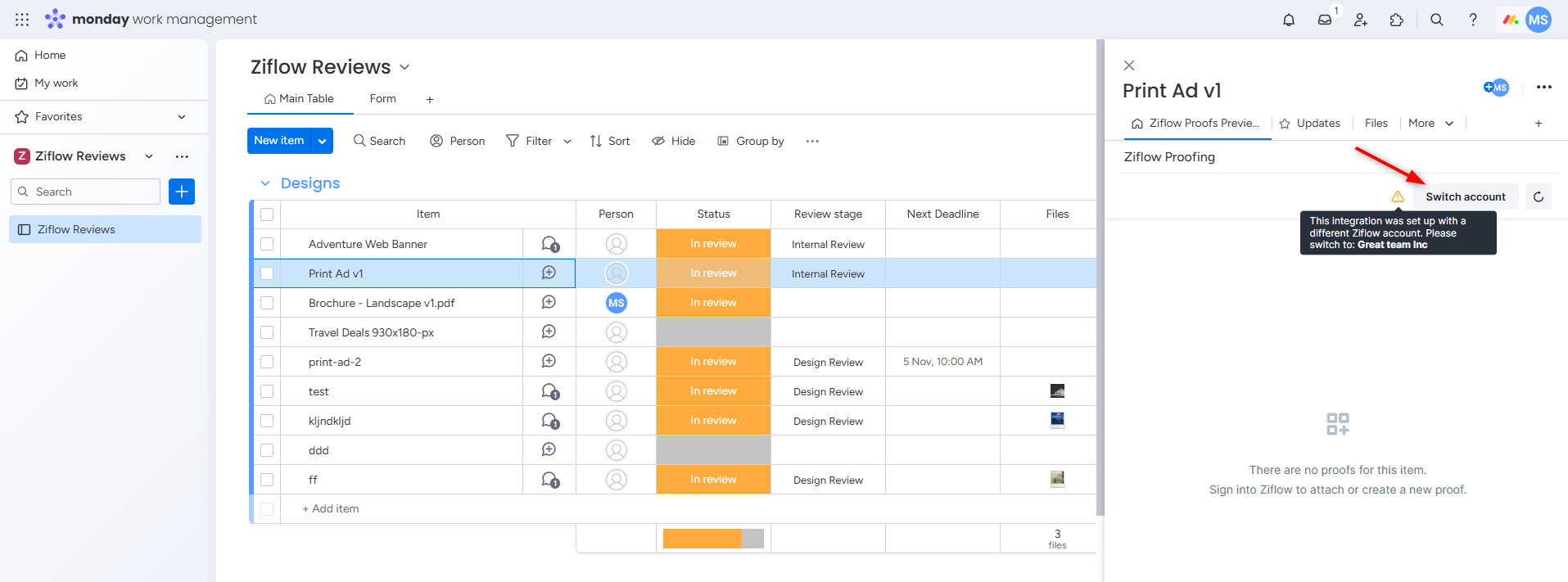Open the notifications bell icon
The width and height of the screenshot is (1568, 582).
point(1289,20)
